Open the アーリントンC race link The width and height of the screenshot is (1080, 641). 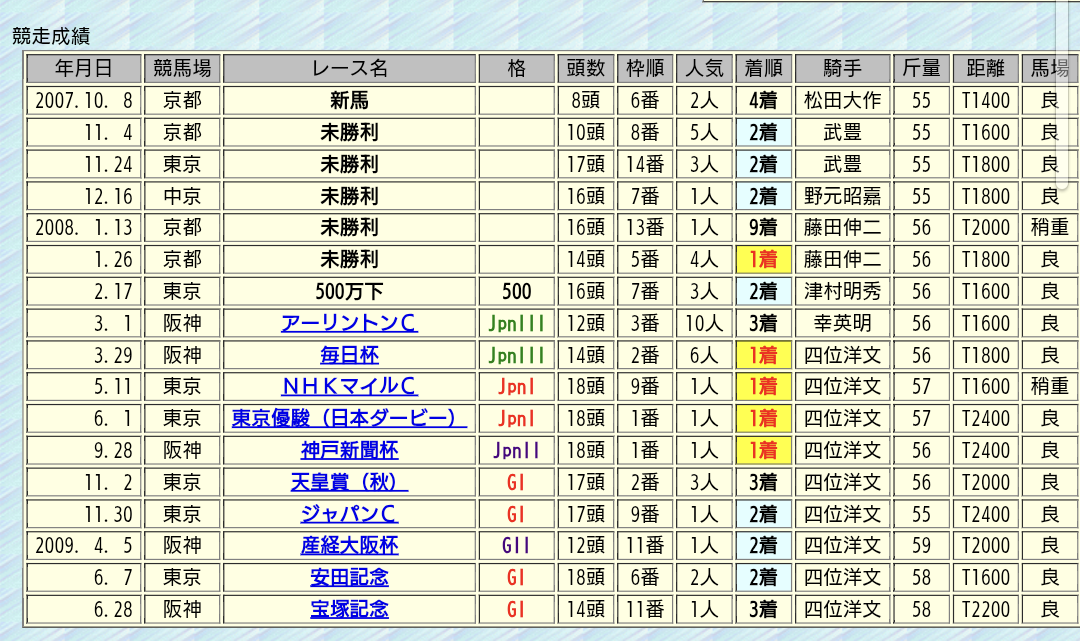349,323
